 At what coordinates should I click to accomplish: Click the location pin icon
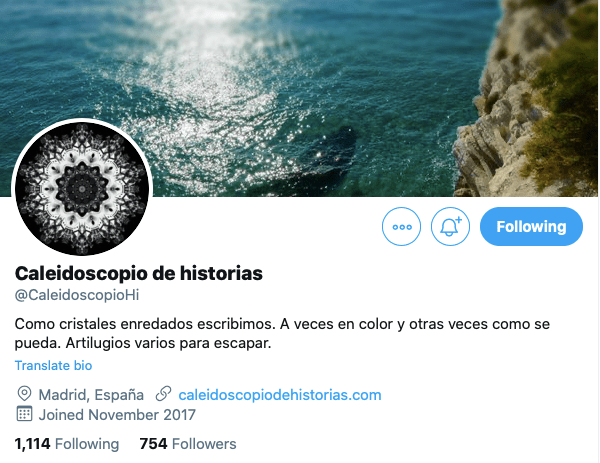[x=24, y=394]
